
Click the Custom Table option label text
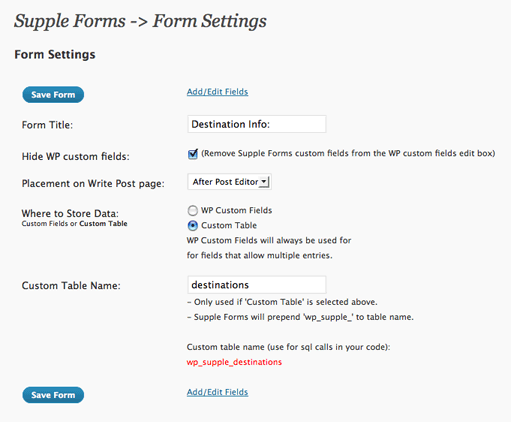pos(229,225)
